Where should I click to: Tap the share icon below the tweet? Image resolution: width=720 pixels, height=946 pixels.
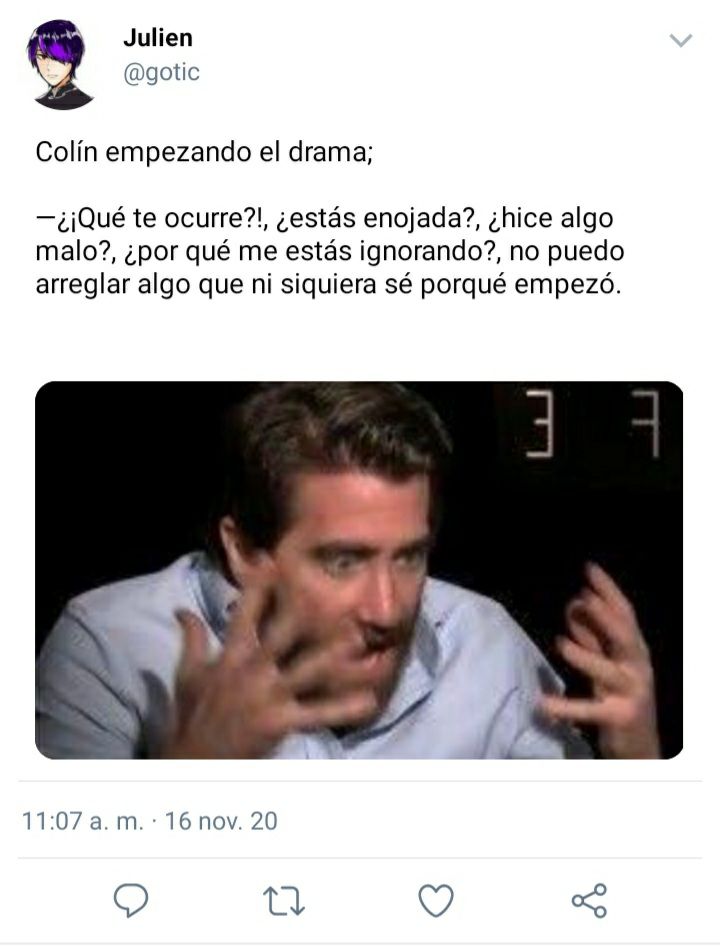589,901
